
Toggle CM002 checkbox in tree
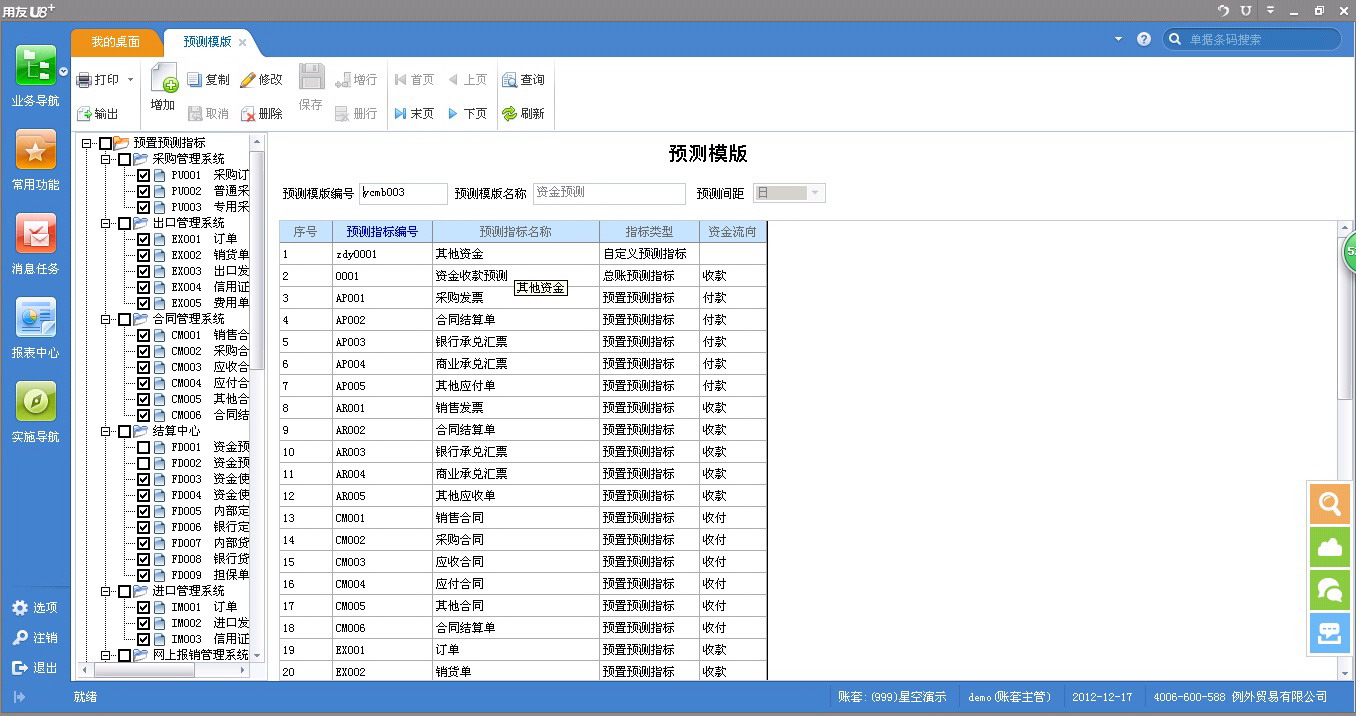point(144,351)
